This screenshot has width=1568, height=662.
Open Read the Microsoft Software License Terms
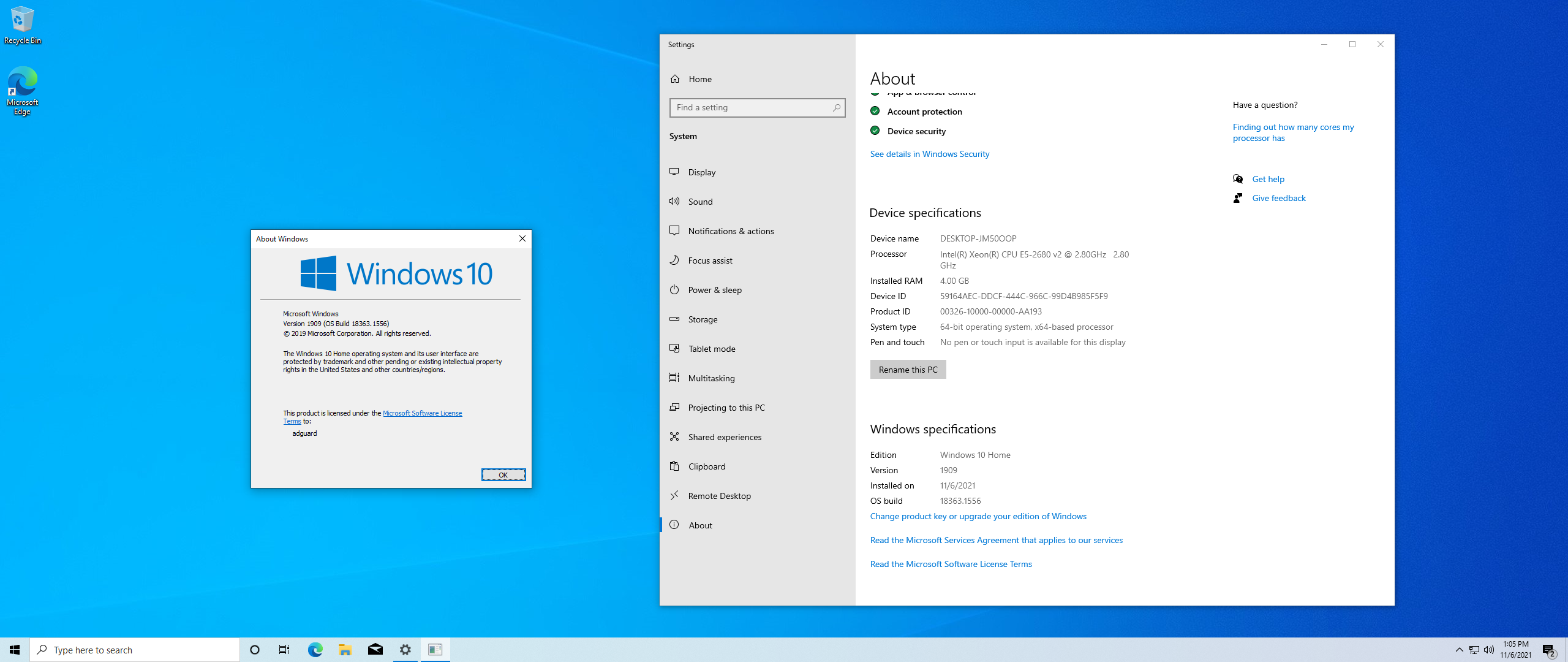click(x=951, y=564)
